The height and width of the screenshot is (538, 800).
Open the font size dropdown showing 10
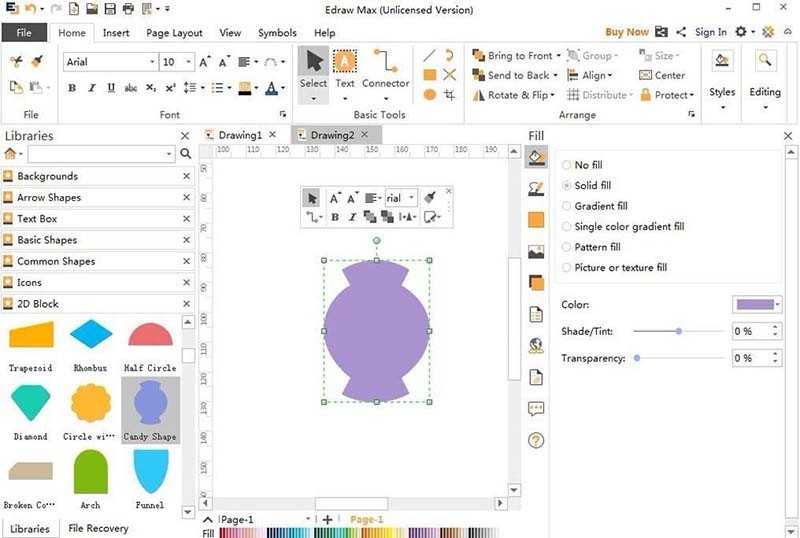(x=188, y=62)
